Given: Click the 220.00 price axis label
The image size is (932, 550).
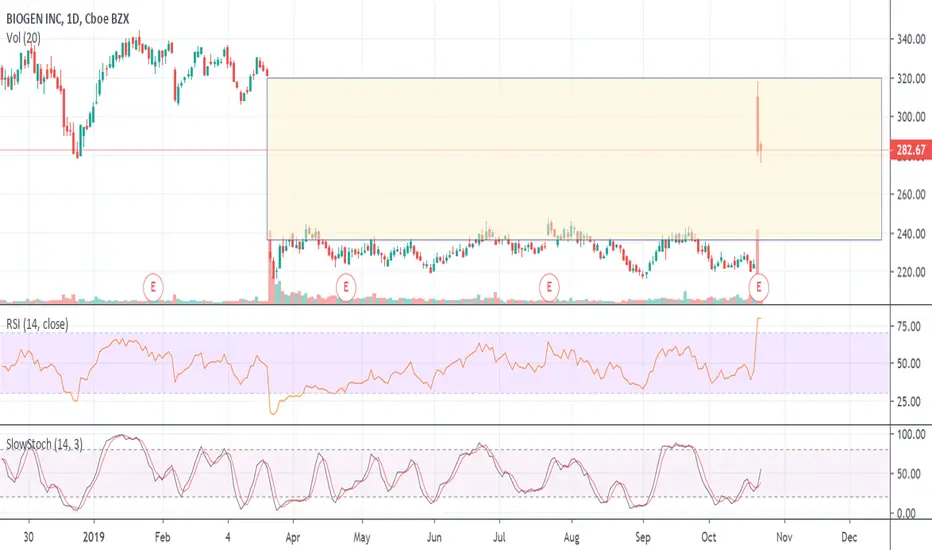Looking at the screenshot, I should 911,272.
